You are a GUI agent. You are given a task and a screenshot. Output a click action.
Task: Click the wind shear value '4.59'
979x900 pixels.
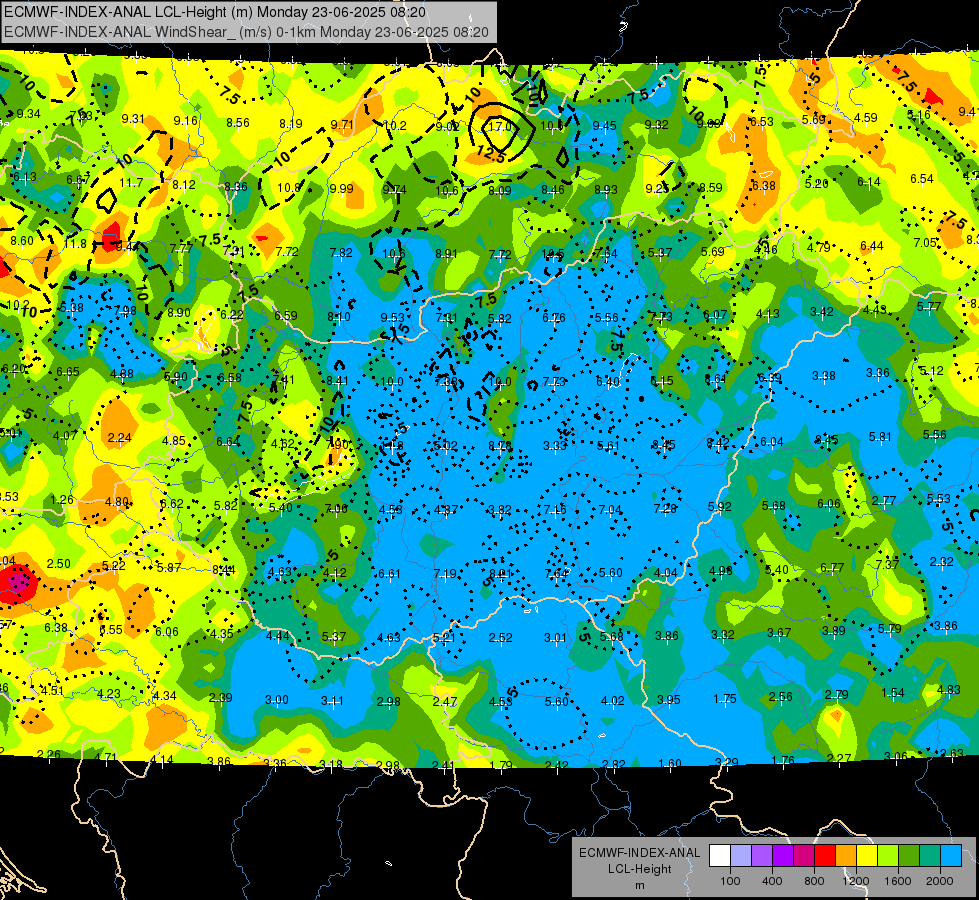865,117
